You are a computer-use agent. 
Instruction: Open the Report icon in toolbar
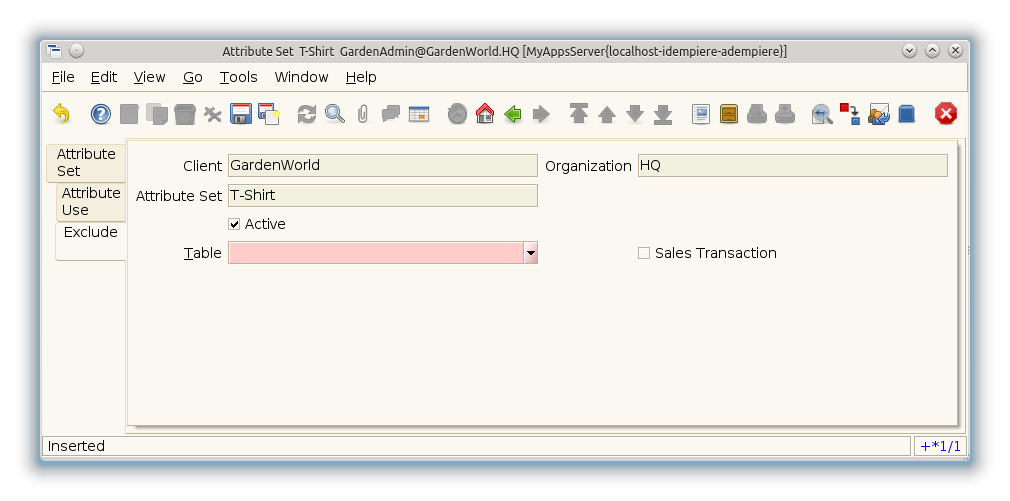pos(701,114)
